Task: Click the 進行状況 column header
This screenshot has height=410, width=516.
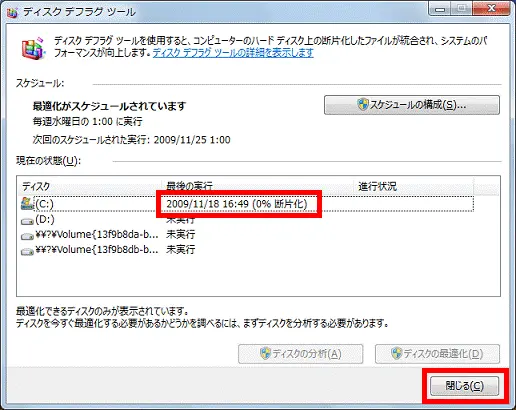Action: (414, 186)
